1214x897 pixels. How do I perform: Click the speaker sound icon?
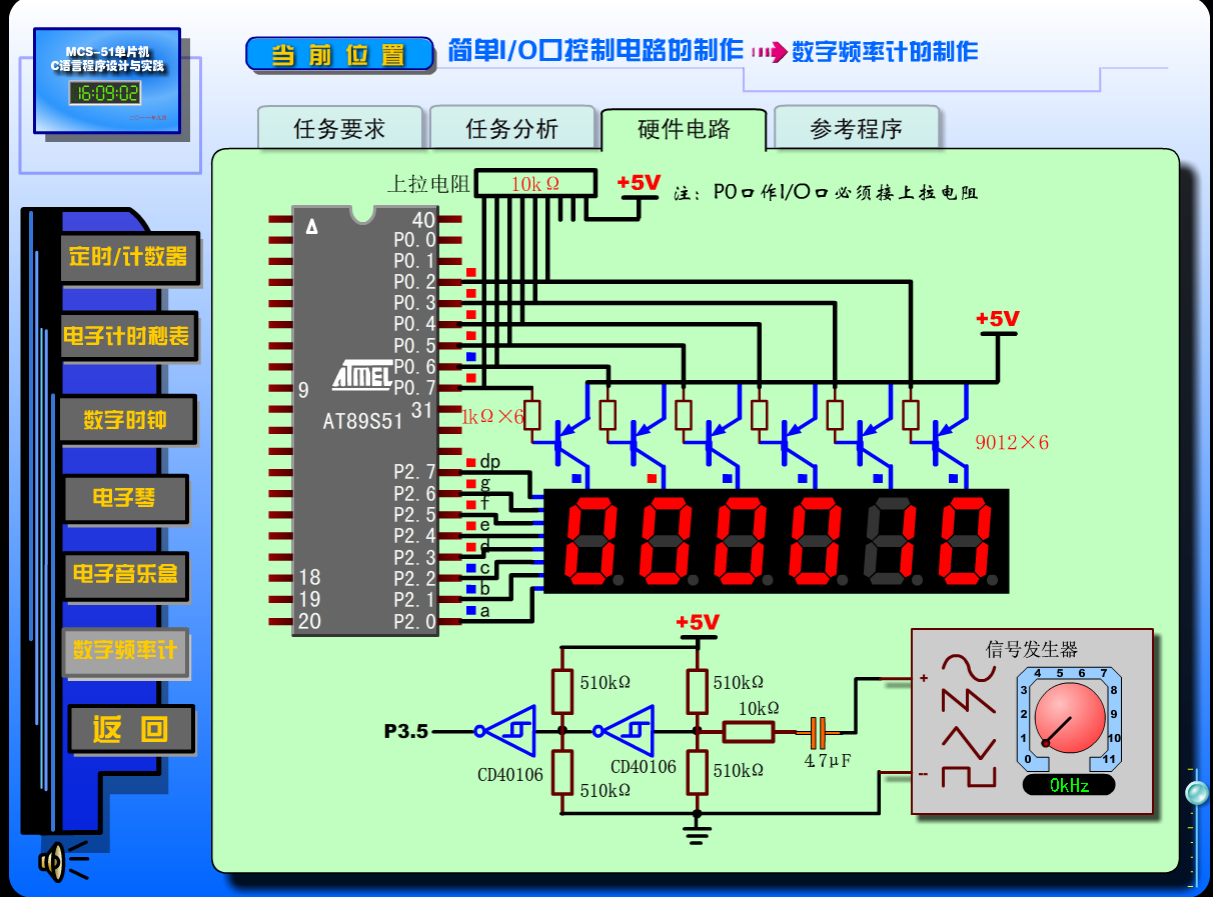point(62,860)
